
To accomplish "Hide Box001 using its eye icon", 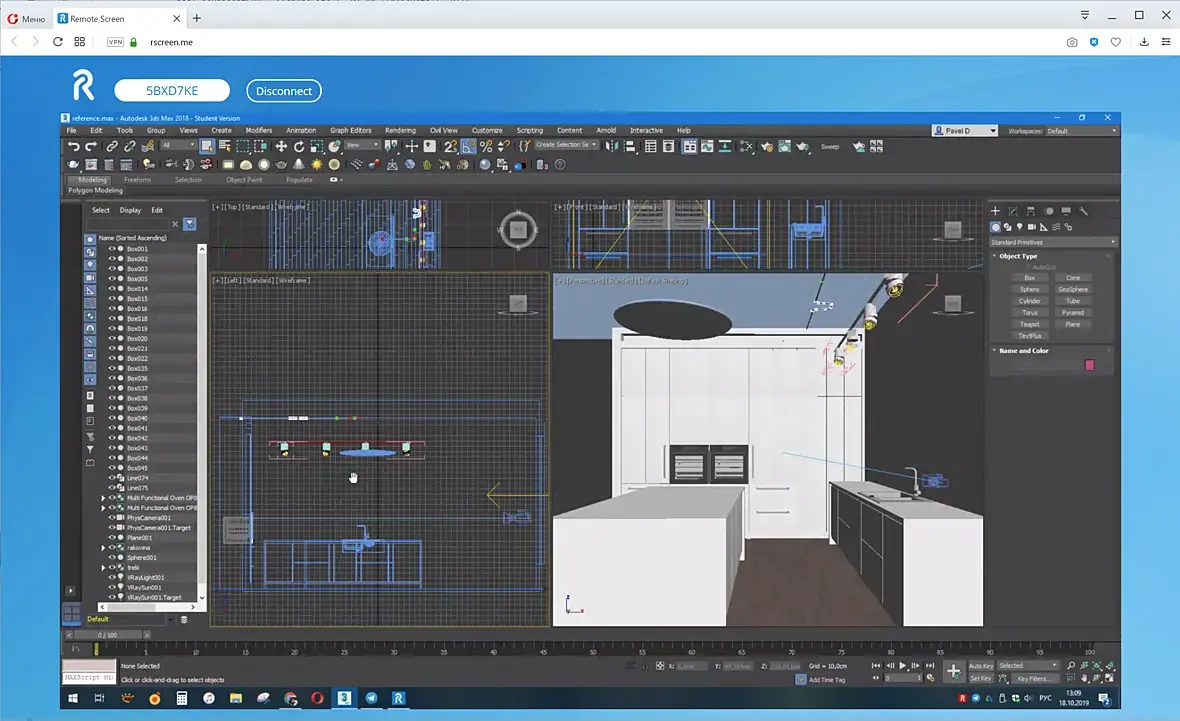I will (x=112, y=249).
